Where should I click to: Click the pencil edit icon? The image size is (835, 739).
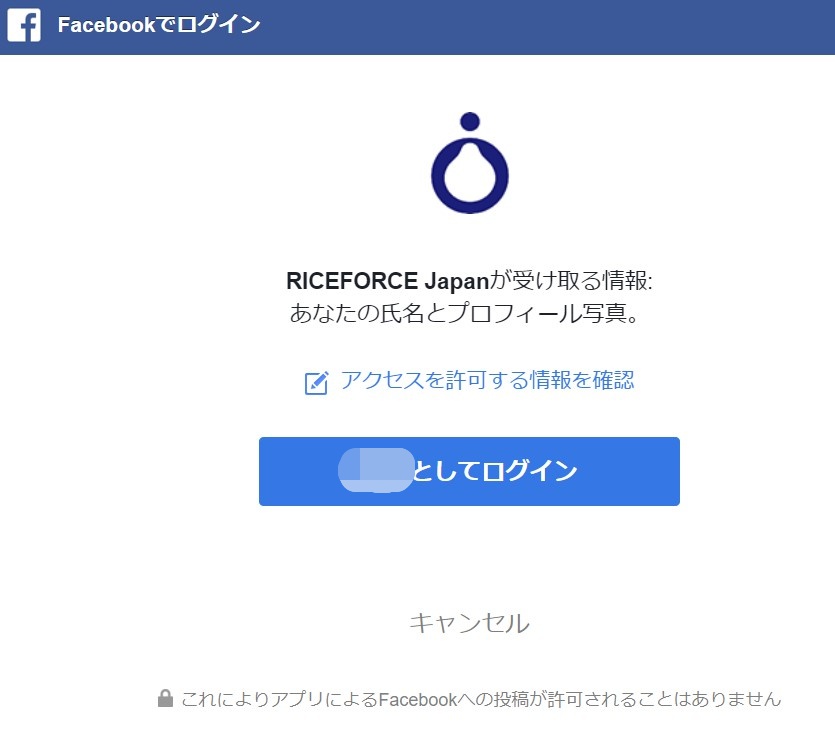316,382
